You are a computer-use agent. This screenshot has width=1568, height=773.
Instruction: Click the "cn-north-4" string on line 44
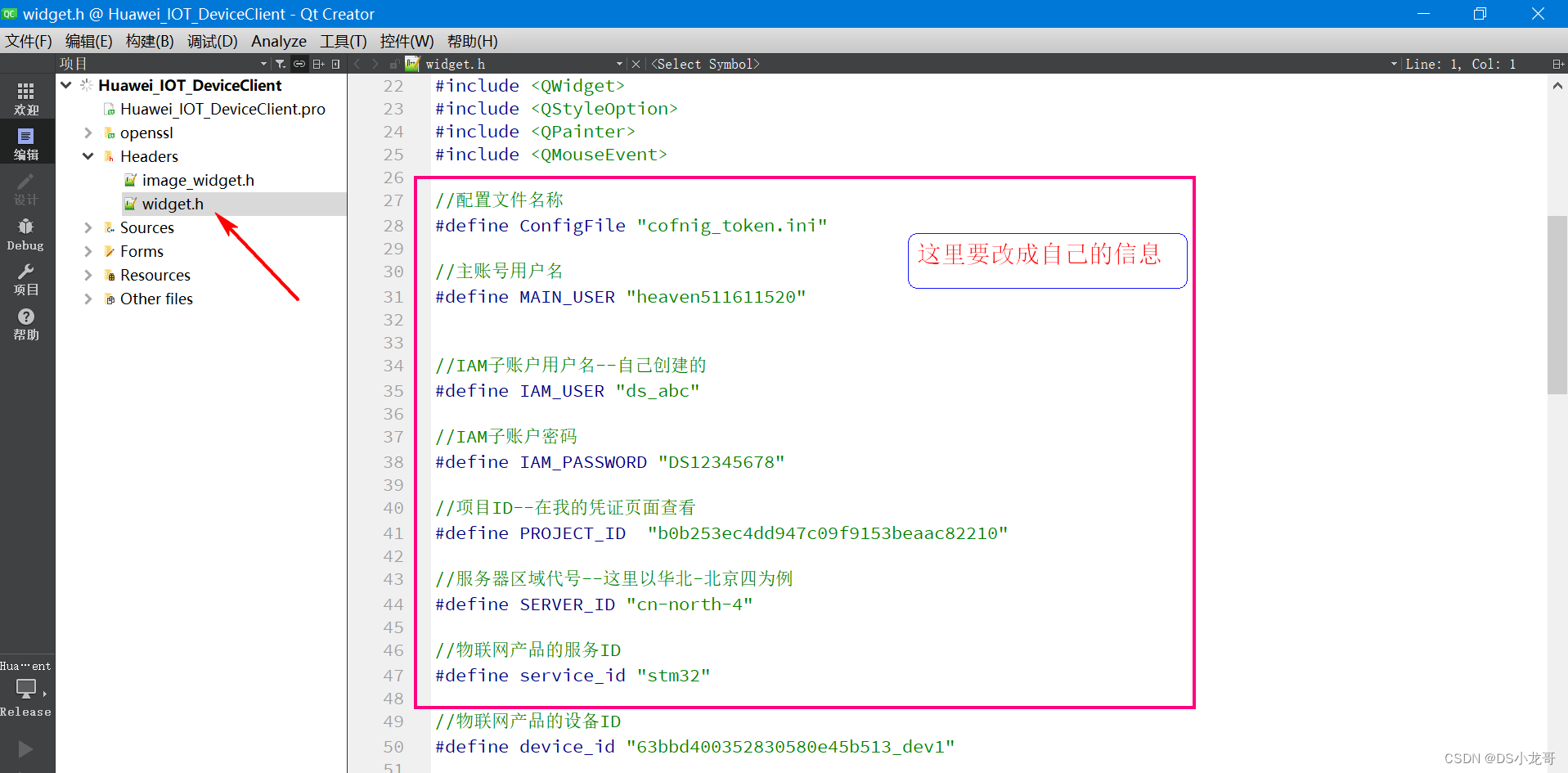(x=690, y=604)
